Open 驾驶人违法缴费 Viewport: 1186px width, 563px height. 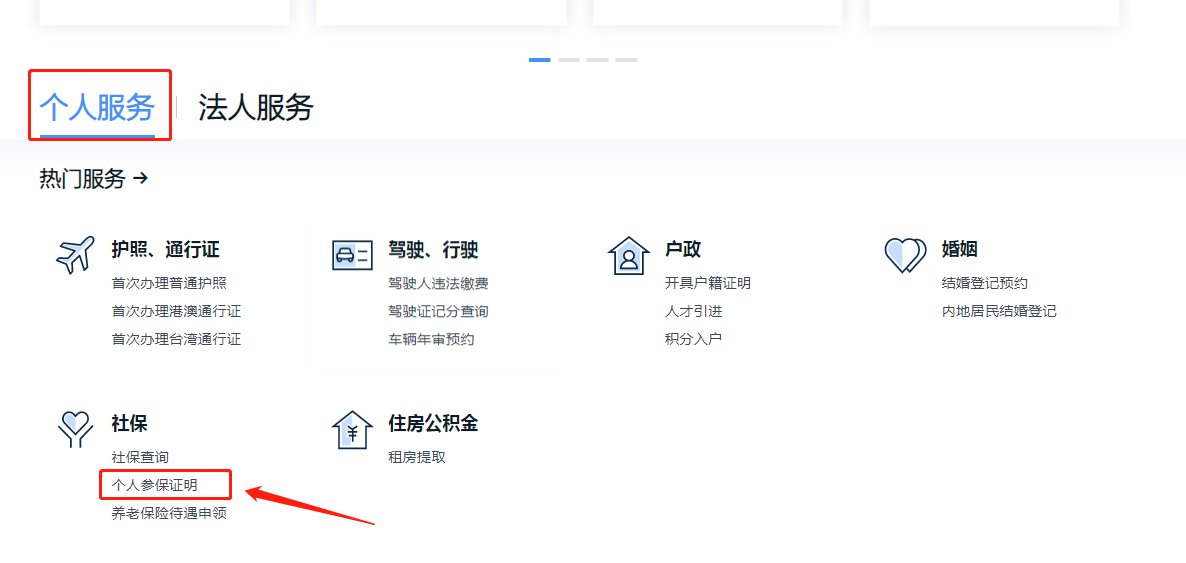coord(438,284)
